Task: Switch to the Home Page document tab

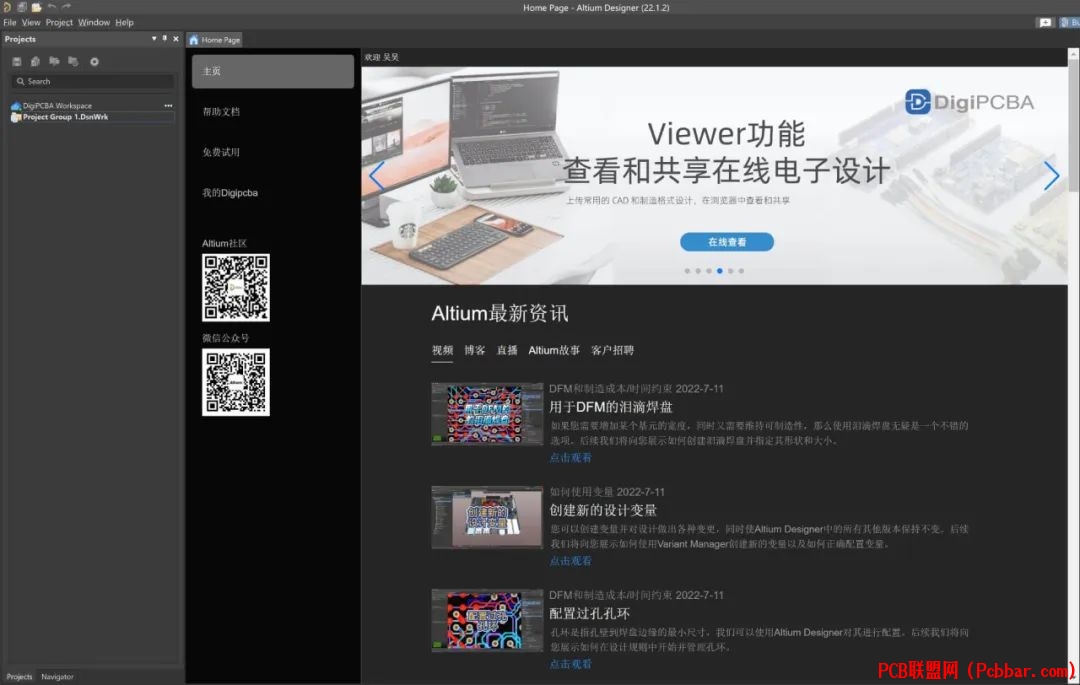Action: coord(215,40)
